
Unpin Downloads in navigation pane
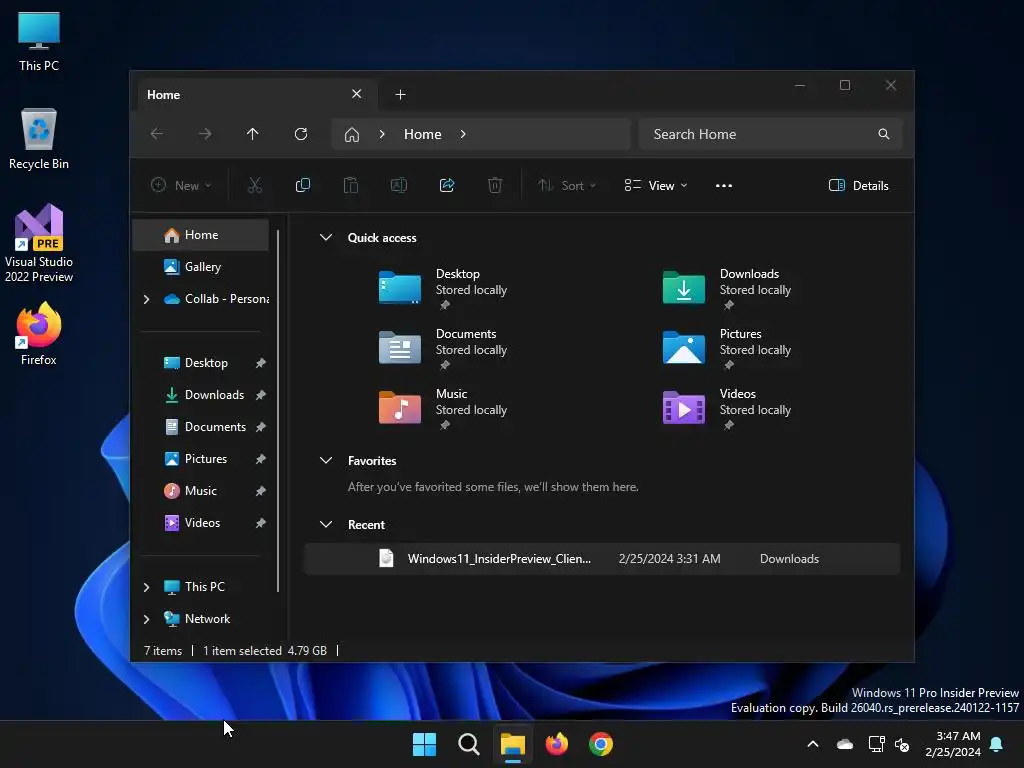[x=261, y=395]
